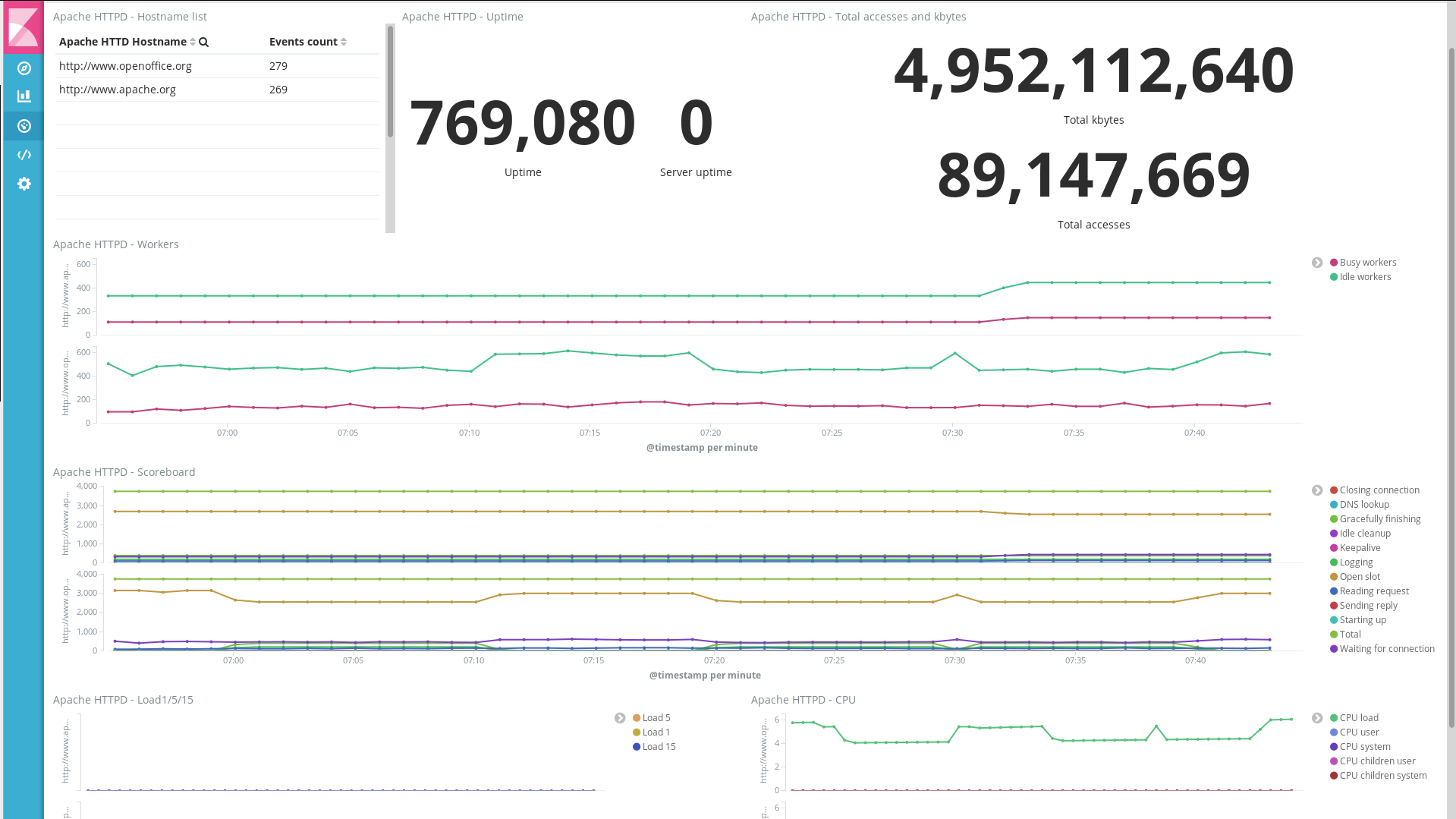
Task: Toggle the Load 1 series in the Load legend
Action: [x=656, y=732]
